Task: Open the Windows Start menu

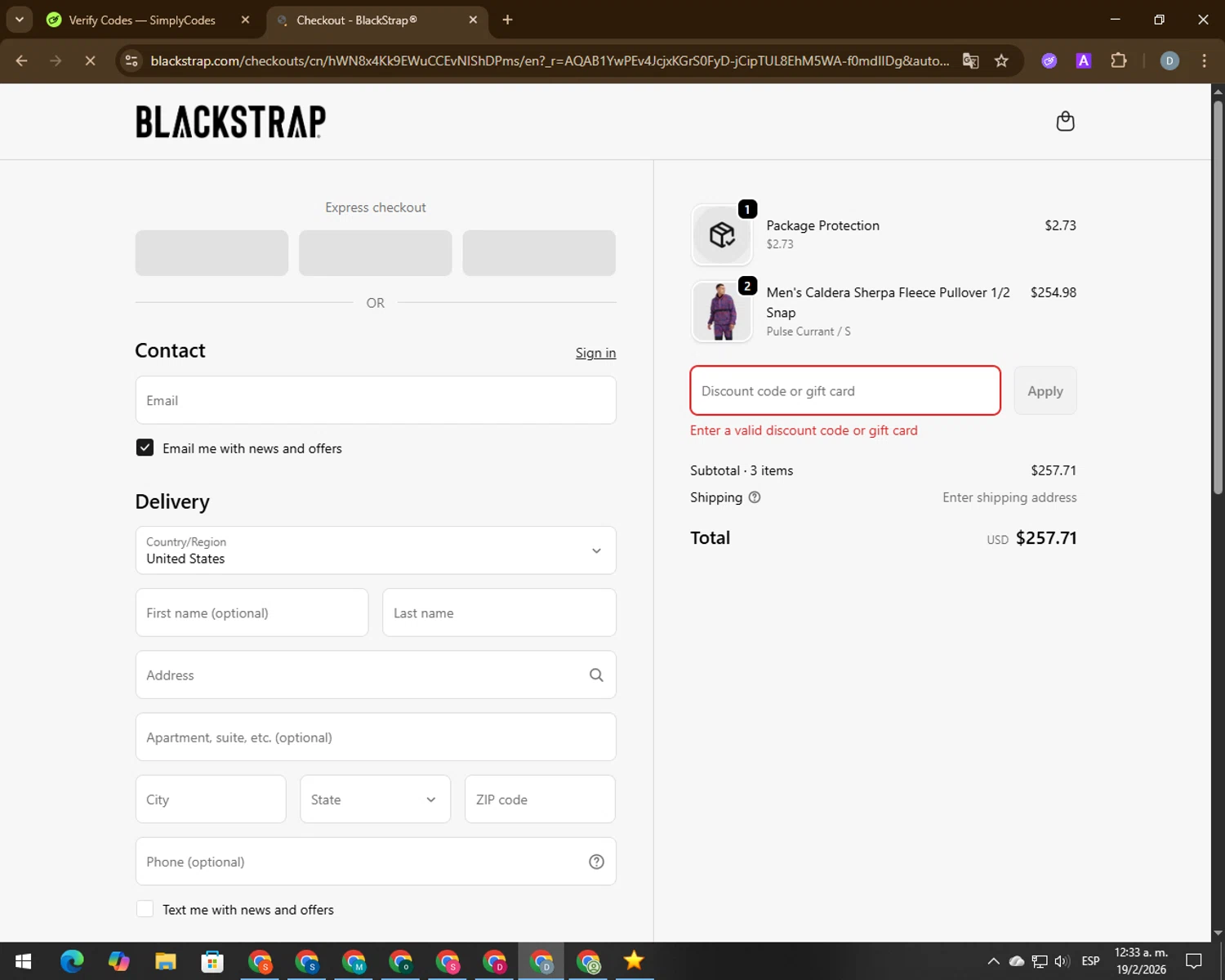Action: point(23,961)
